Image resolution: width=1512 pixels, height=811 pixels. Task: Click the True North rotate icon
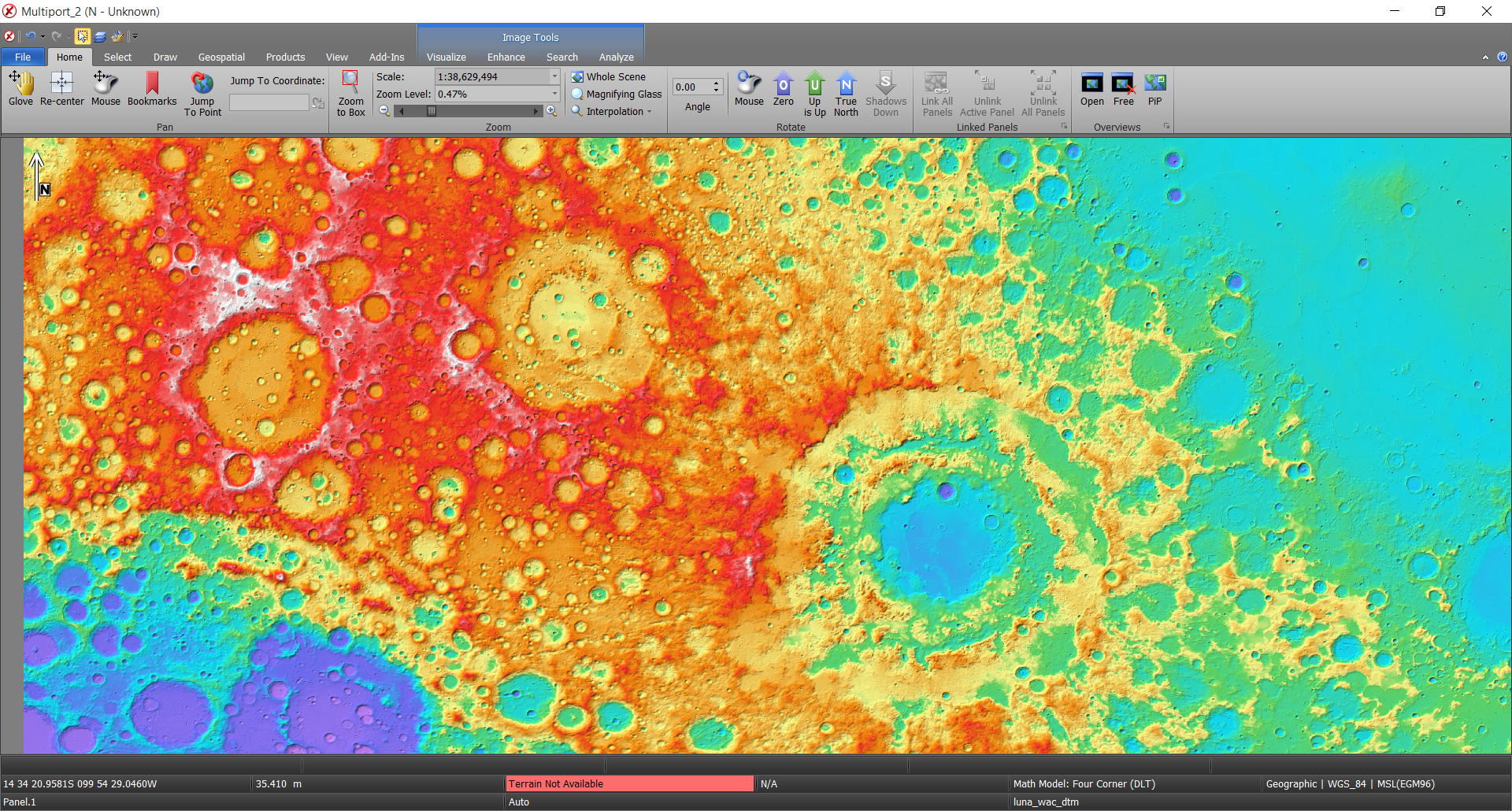click(846, 93)
